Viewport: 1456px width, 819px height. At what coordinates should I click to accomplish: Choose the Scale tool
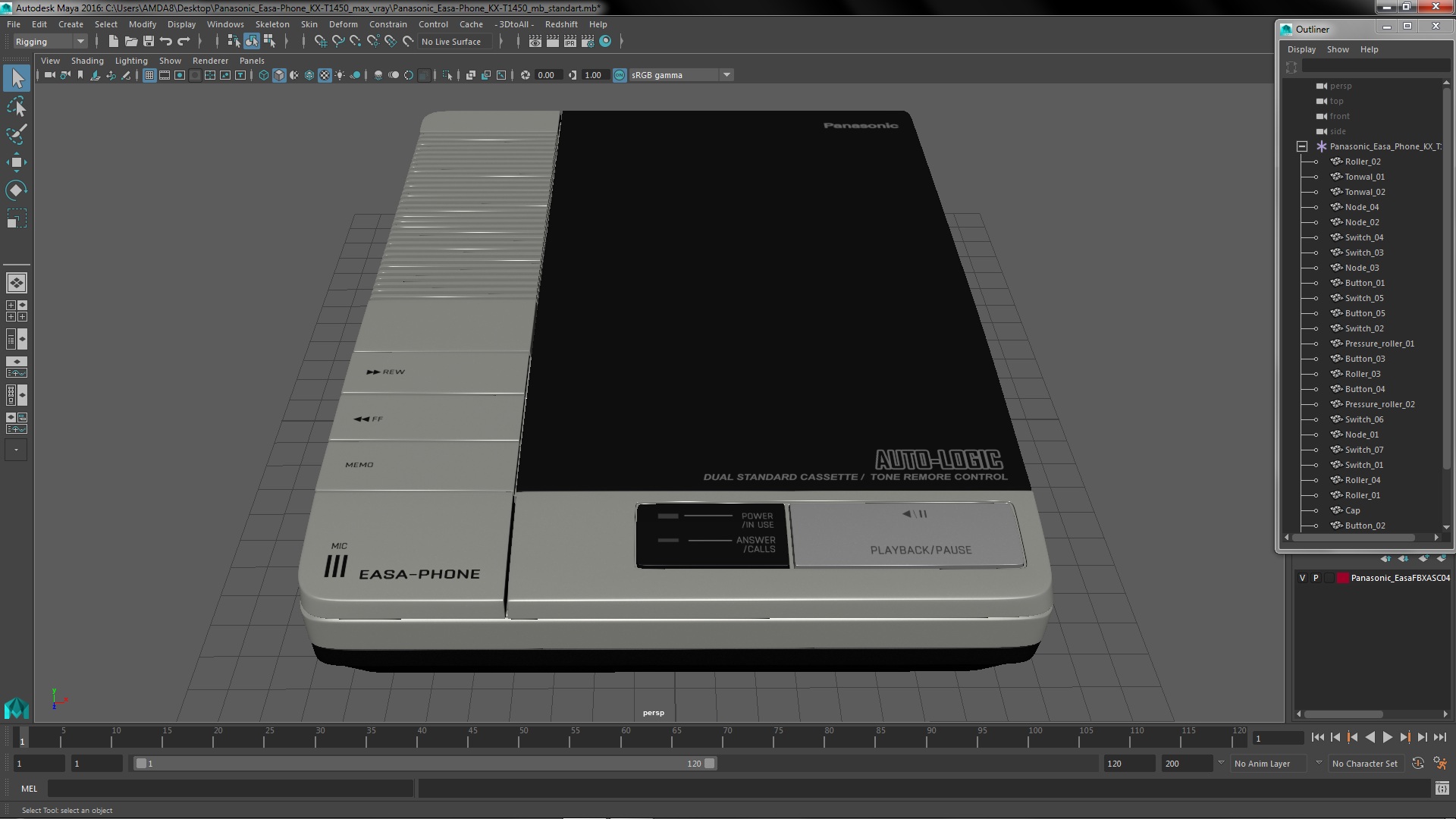17,218
